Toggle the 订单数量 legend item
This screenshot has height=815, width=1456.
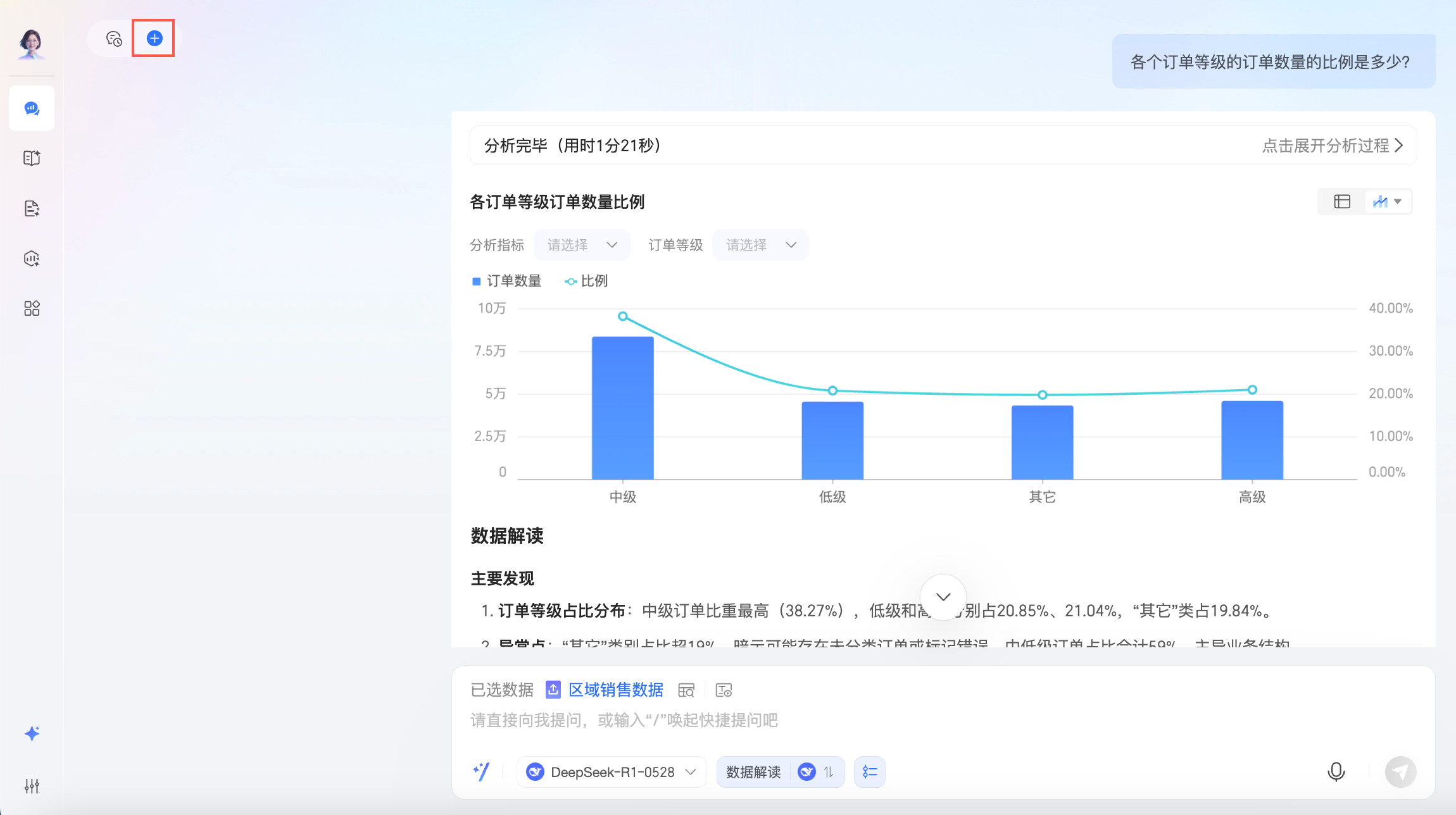506,281
